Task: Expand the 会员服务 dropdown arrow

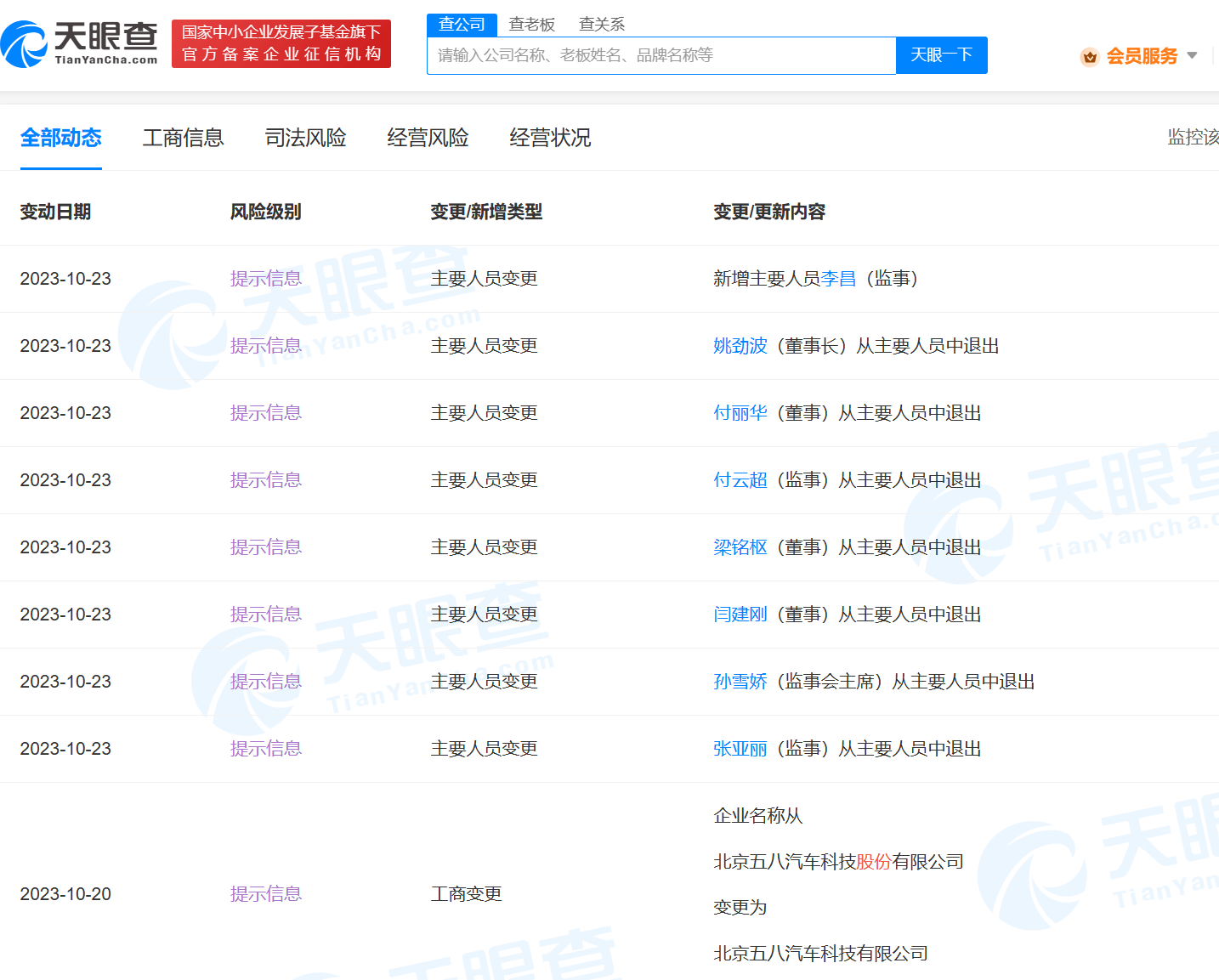Action: [1192, 56]
